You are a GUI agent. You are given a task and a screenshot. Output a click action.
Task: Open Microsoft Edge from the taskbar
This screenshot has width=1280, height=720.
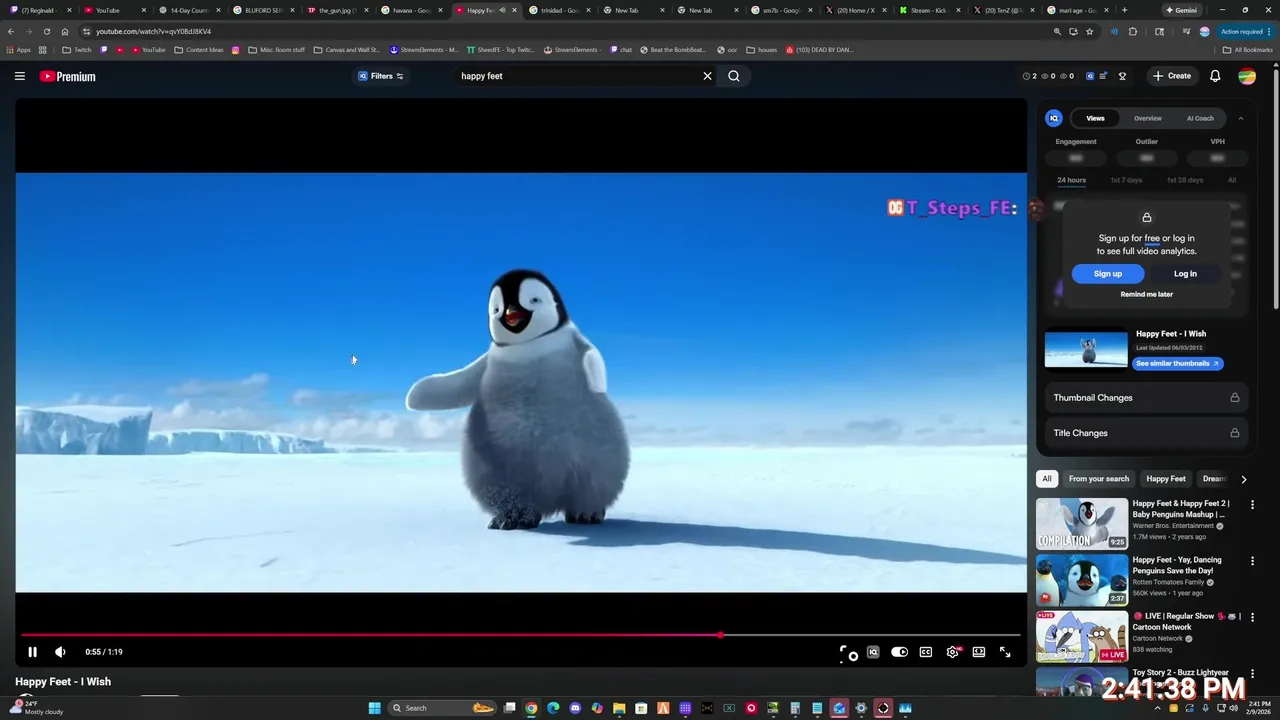553,708
